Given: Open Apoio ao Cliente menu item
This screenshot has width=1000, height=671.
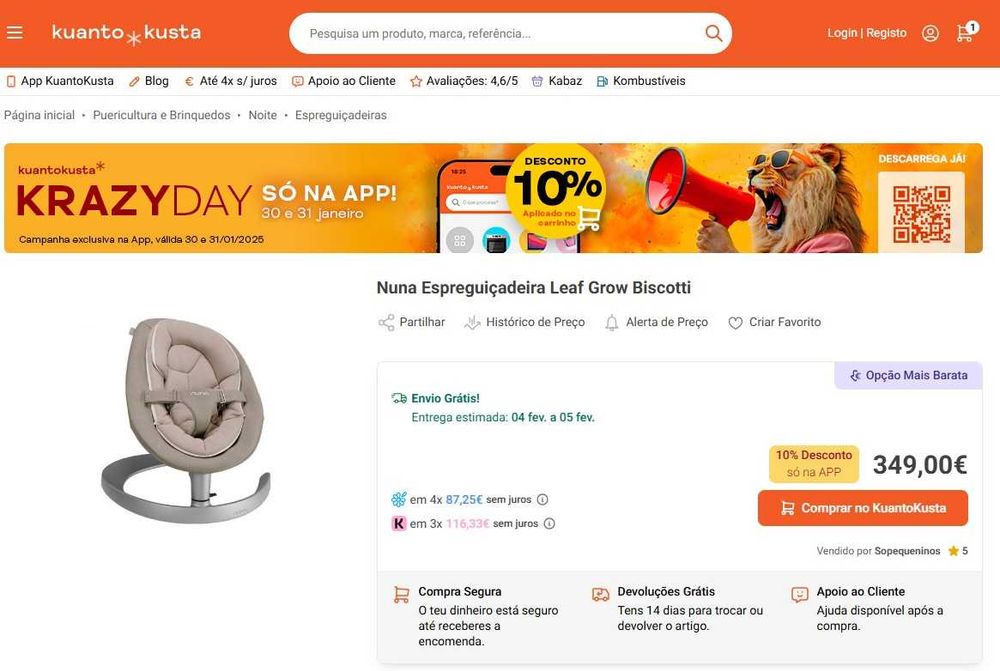Looking at the screenshot, I should click(x=344, y=81).
